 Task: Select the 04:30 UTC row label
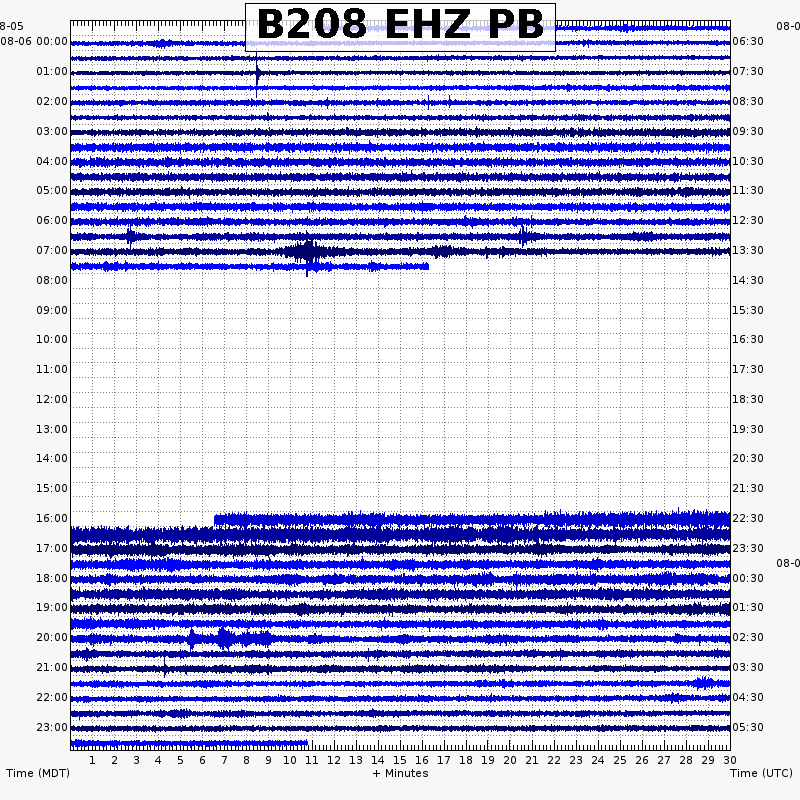(x=748, y=697)
